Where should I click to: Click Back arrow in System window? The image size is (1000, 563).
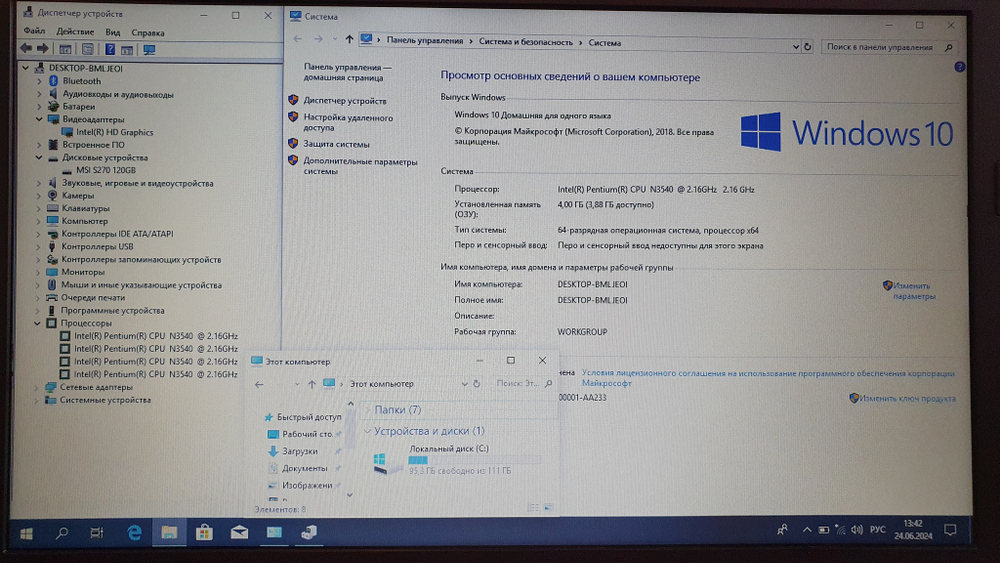tap(298, 39)
